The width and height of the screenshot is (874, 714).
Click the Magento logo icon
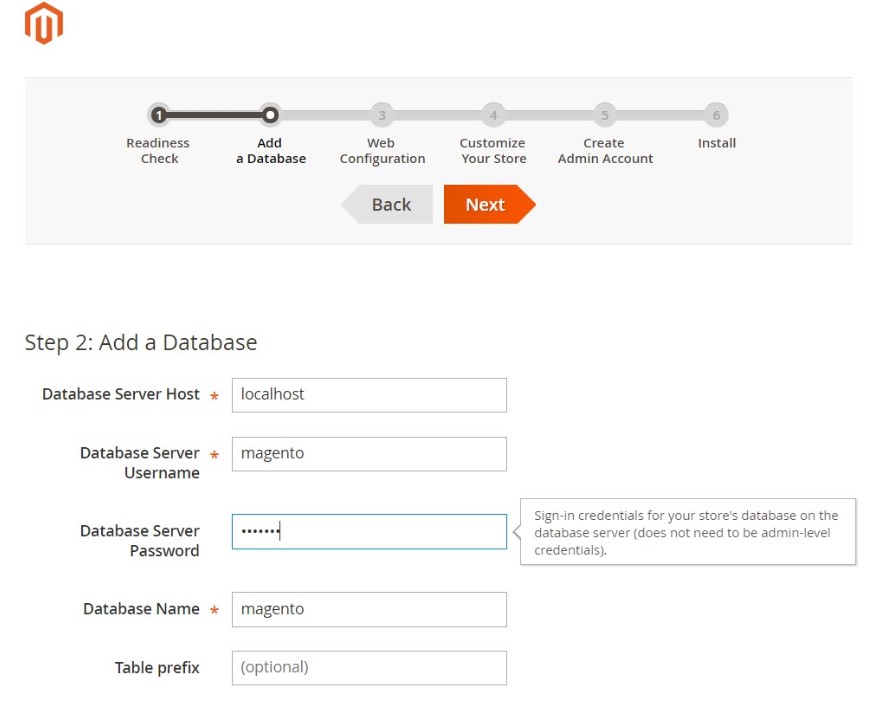44,23
